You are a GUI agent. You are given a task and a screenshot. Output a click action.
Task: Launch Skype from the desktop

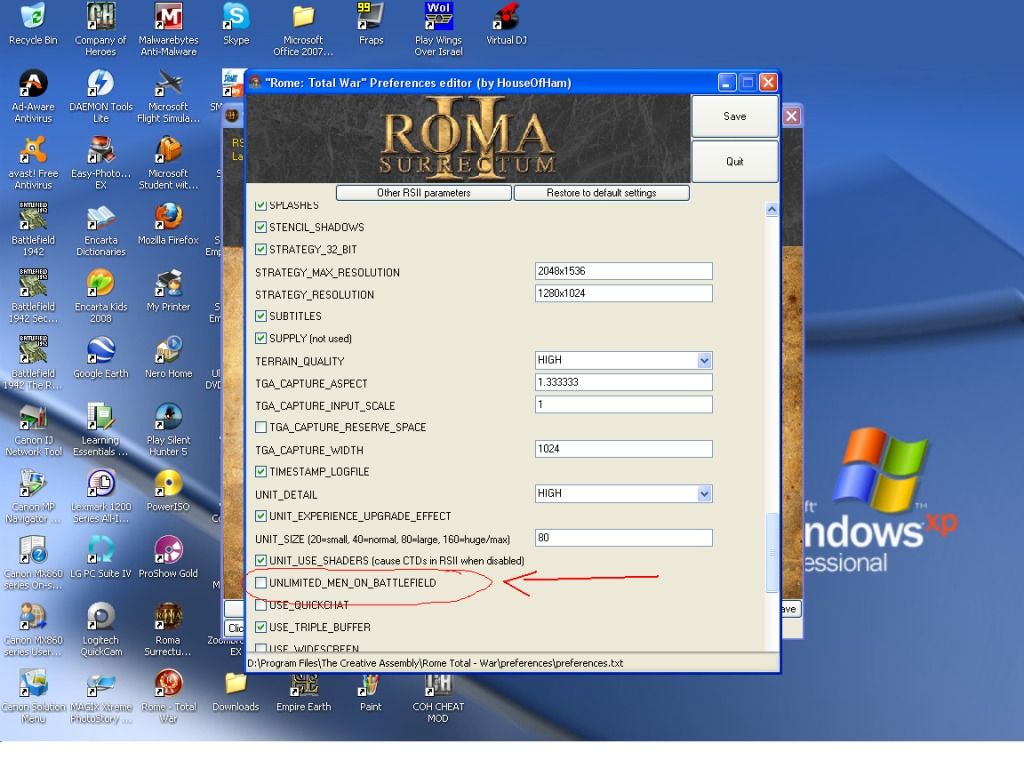[x=236, y=18]
